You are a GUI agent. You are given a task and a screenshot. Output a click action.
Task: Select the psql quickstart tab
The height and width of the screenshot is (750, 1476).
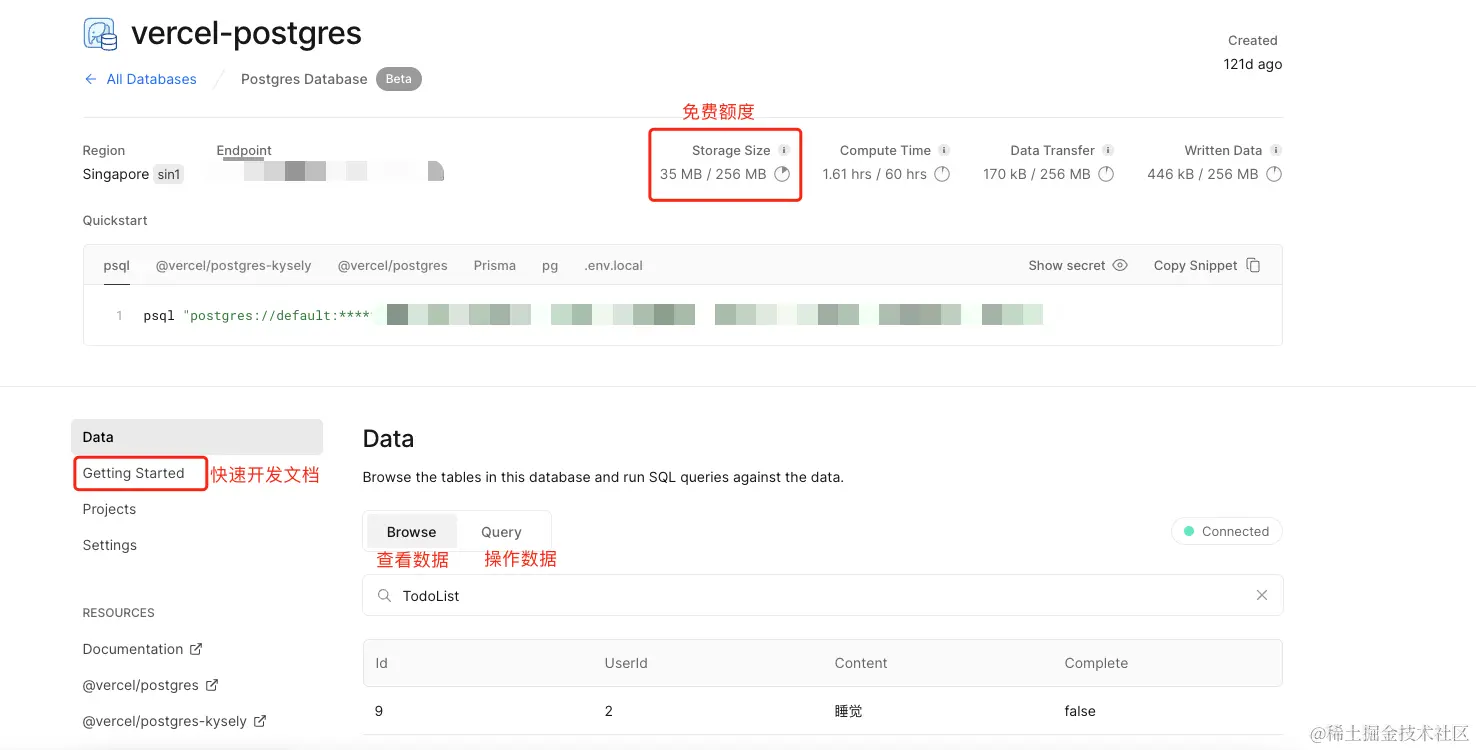tap(117, 265)
